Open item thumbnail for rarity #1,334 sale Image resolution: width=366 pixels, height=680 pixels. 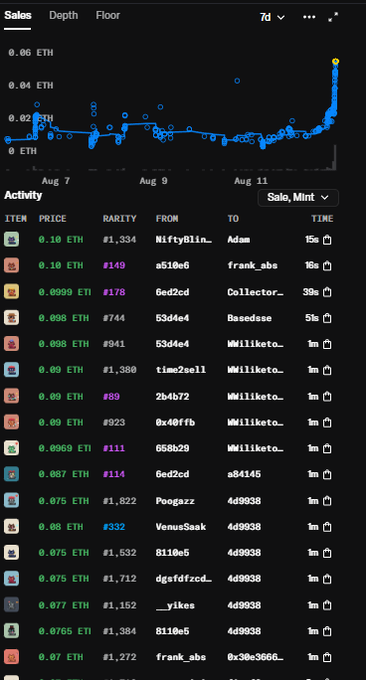pyautogui.click(x=12, y=239)
